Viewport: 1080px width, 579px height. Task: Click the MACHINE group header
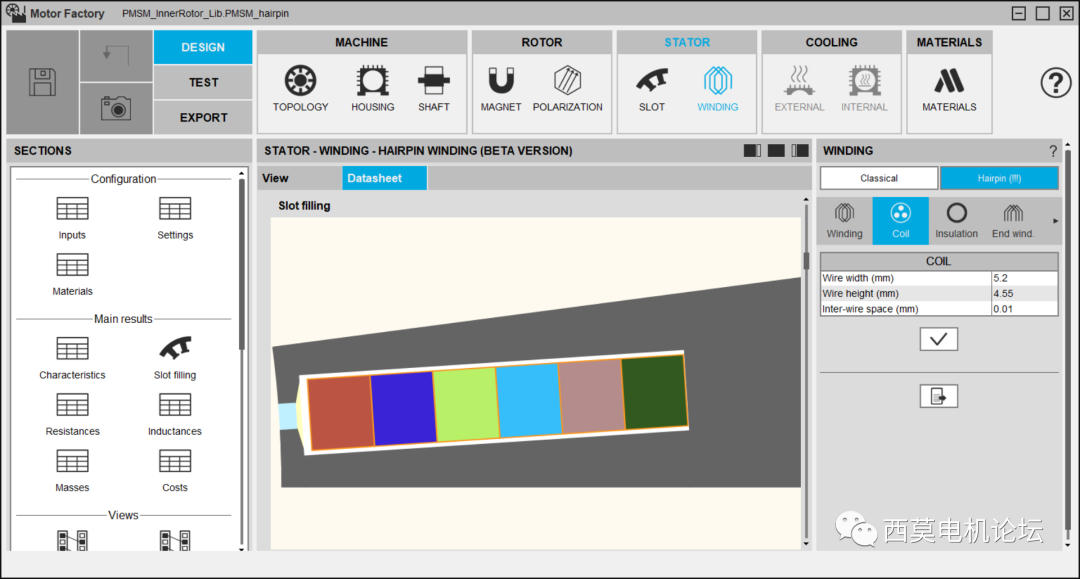pos(362,42)
